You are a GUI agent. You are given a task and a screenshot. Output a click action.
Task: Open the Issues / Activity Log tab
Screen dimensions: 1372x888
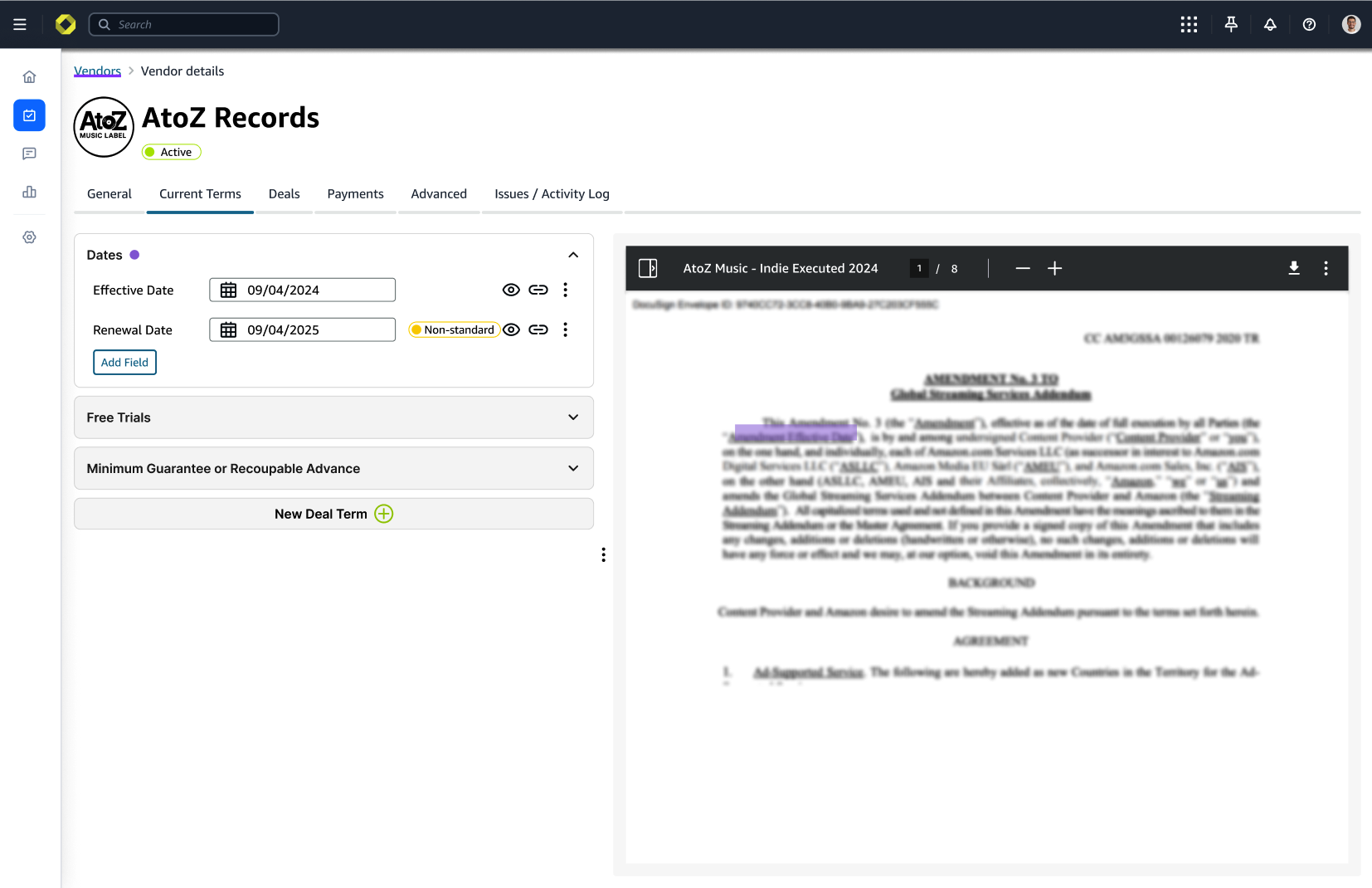(x=551, y=193)
